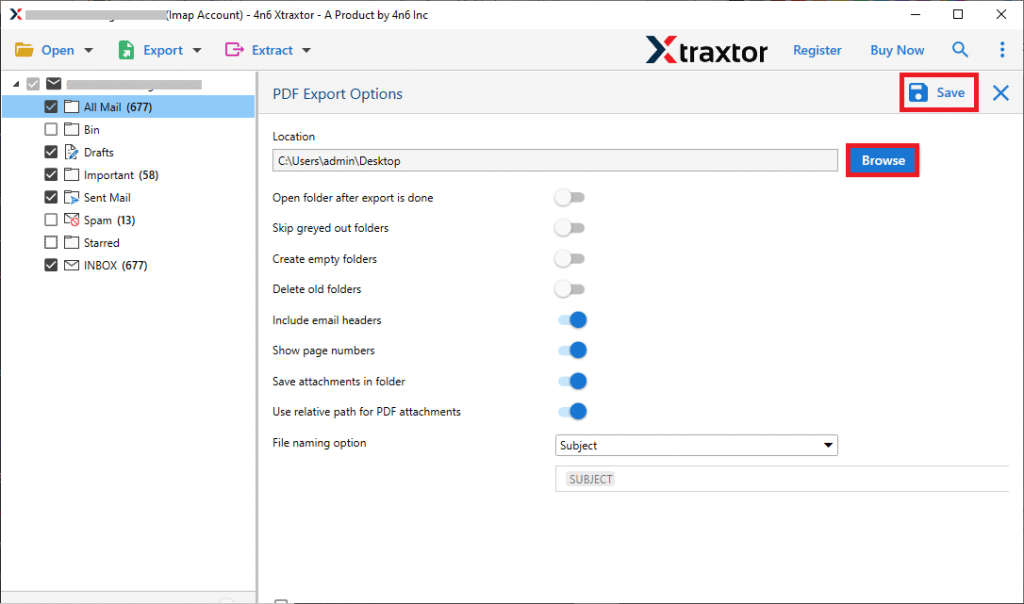Uncheck the All Mail checkbox
This screenshot has height=604, width=1024.
pos(51,106)
